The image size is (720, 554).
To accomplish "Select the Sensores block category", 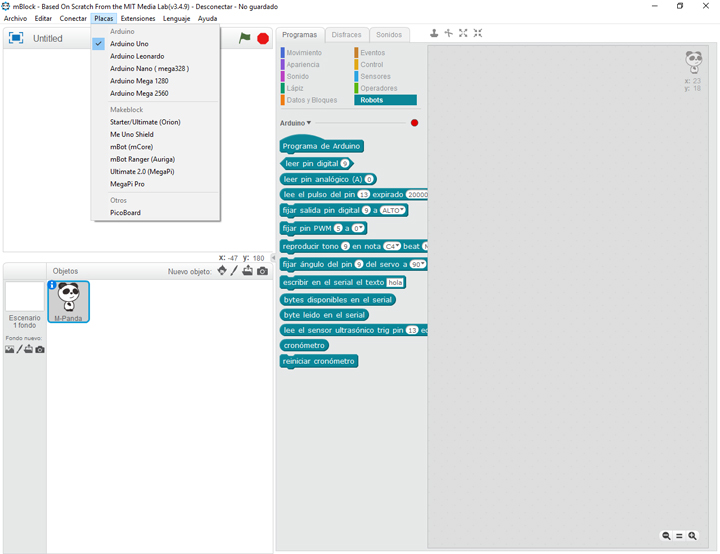I will coord(376,76).
